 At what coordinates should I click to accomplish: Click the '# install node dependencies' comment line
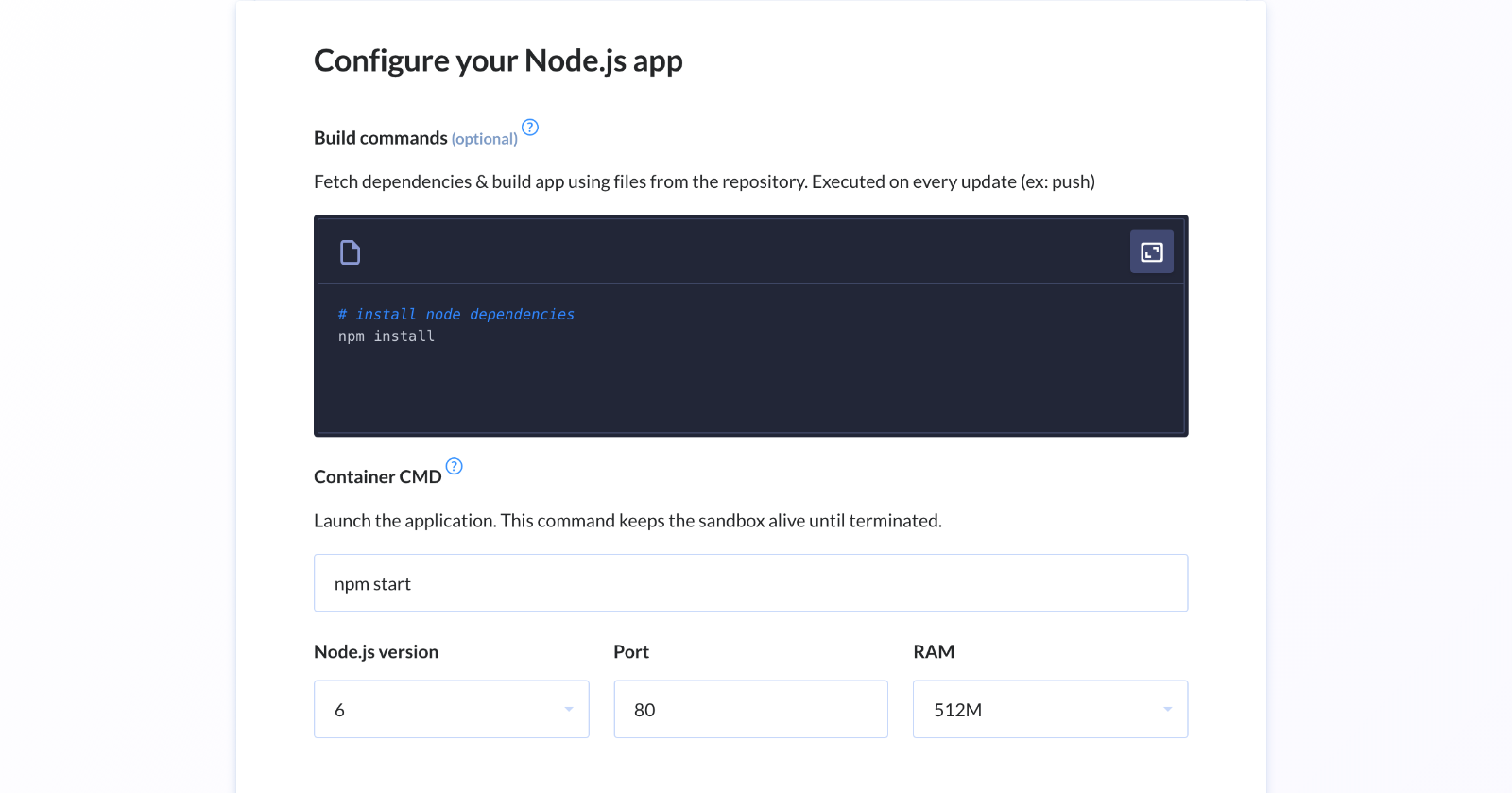[456, 315]
